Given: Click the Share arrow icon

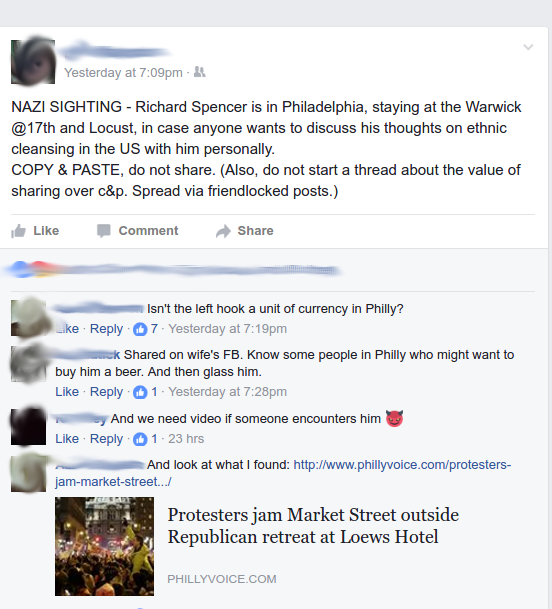Looking at the screenshot, I should click(x=223, y=231).
